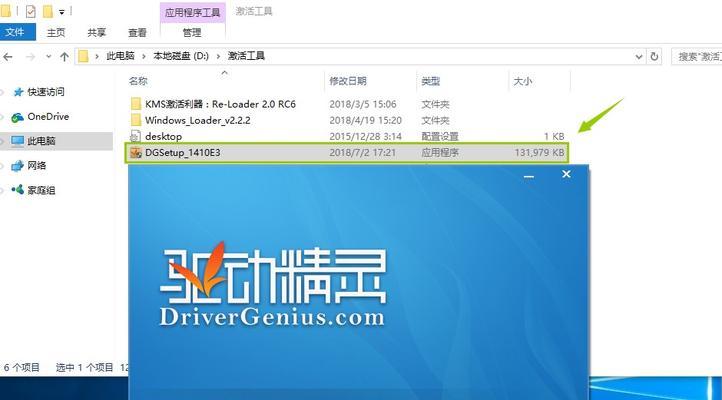
Task: Expand the chevron after 本地磁盘 (D:) in address bar
Action: pyautogui.click(x=218, y=56)
